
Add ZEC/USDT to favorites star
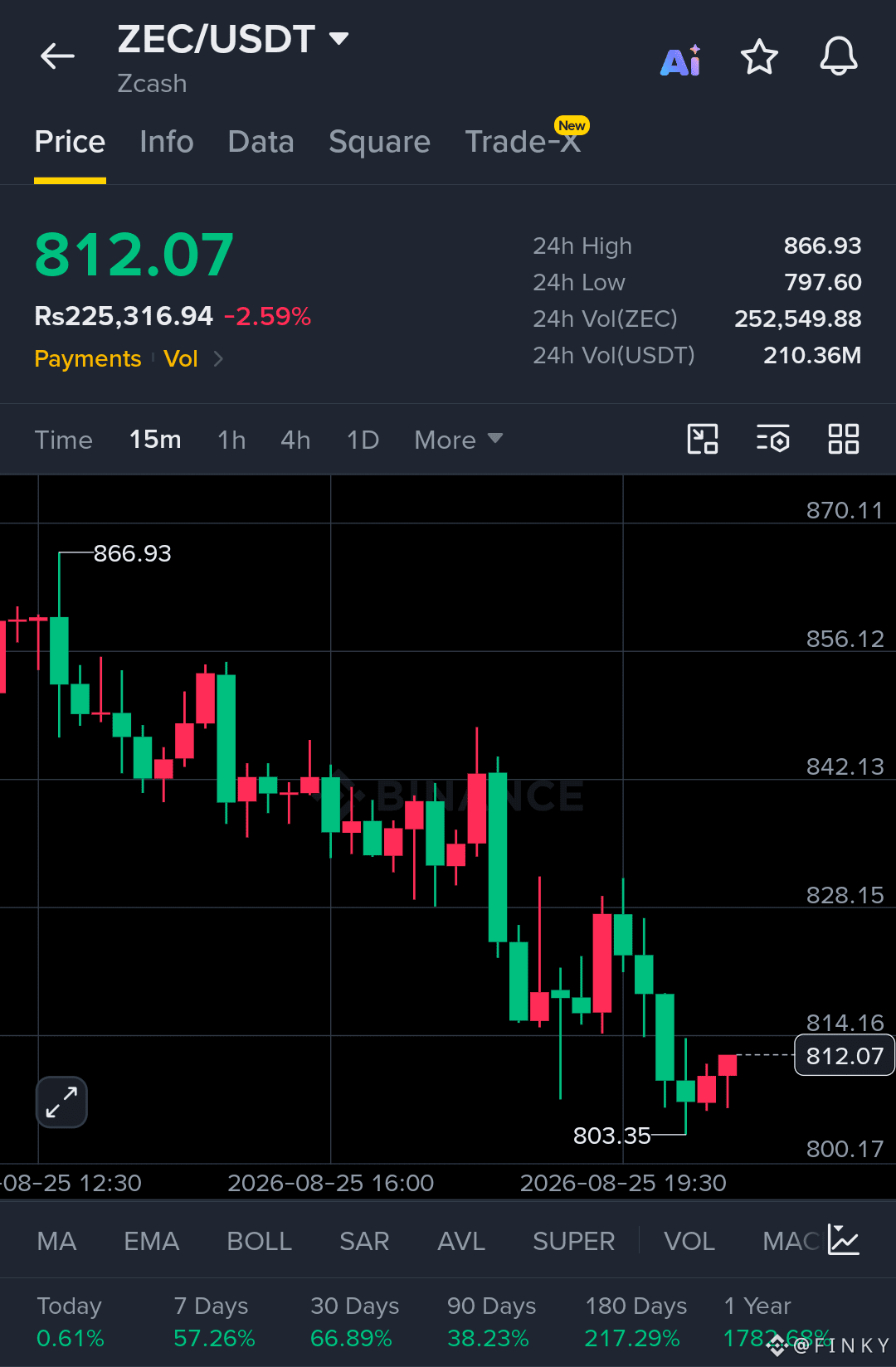tap(759, 57)
